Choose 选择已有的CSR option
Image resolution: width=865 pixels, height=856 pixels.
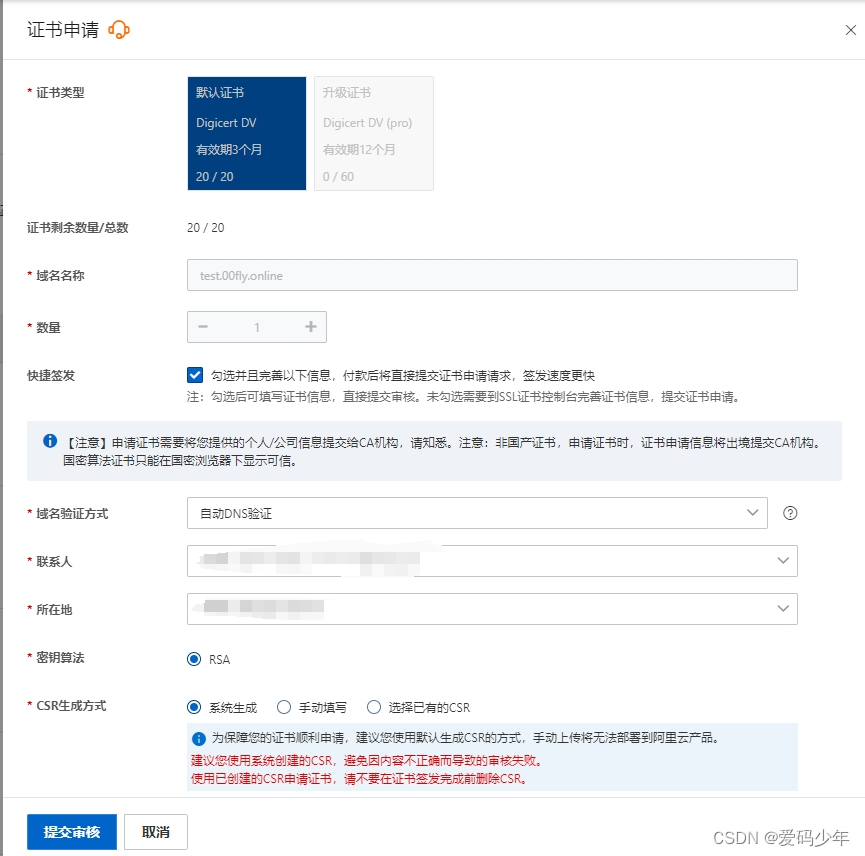point(374,707)
